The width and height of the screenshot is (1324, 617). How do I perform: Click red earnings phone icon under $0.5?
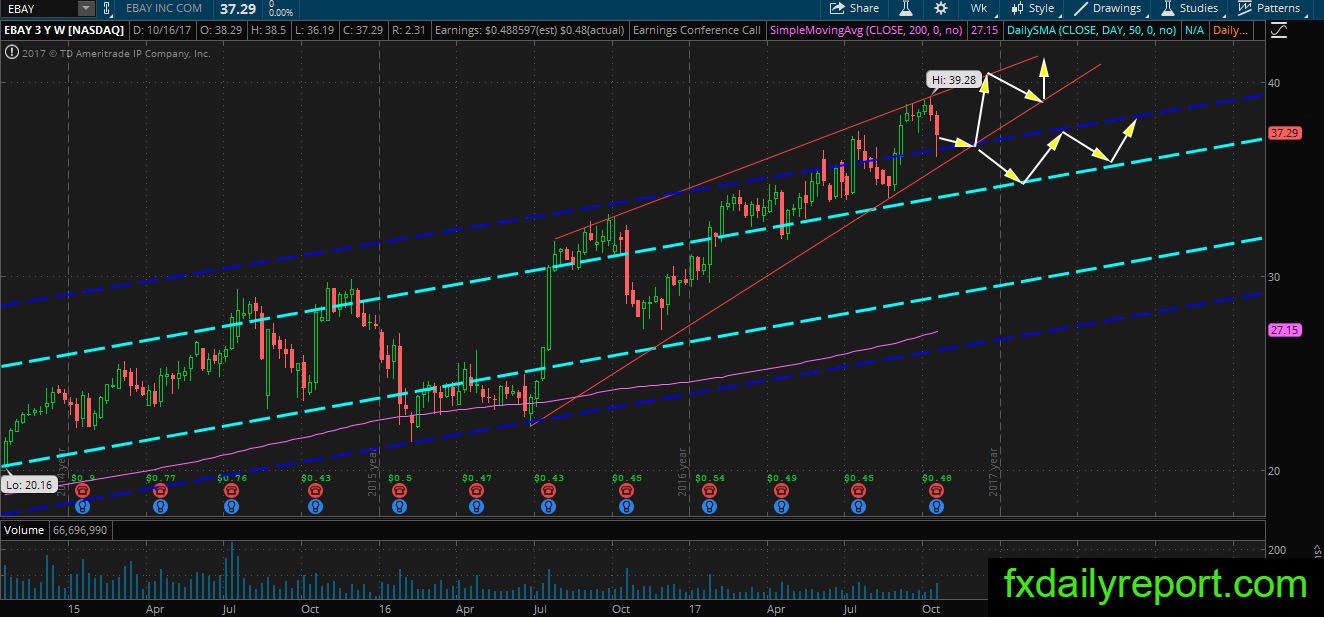point(399,491)
